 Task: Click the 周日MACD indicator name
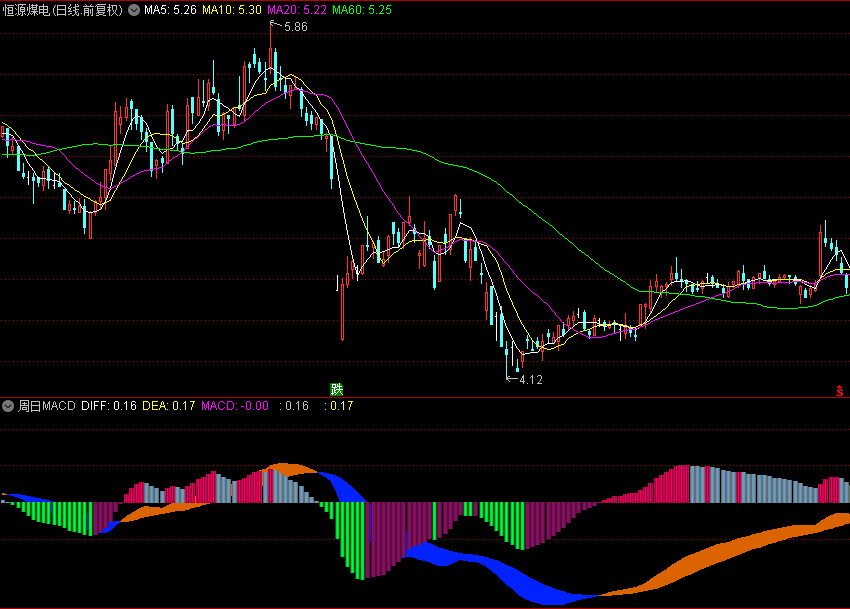click(x=47, y=406)
